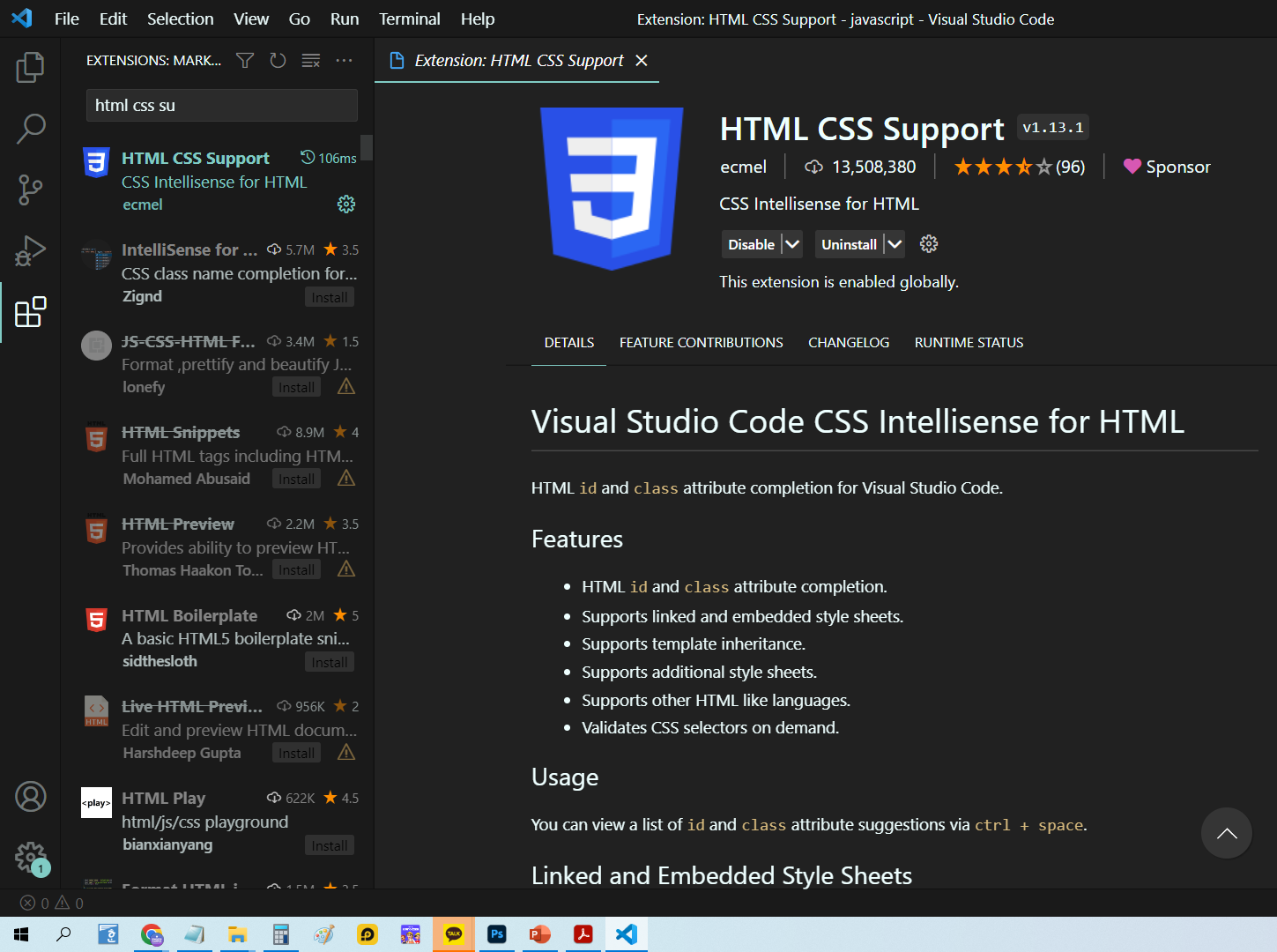Open Windows Start menu

click(x=21, y=934)
